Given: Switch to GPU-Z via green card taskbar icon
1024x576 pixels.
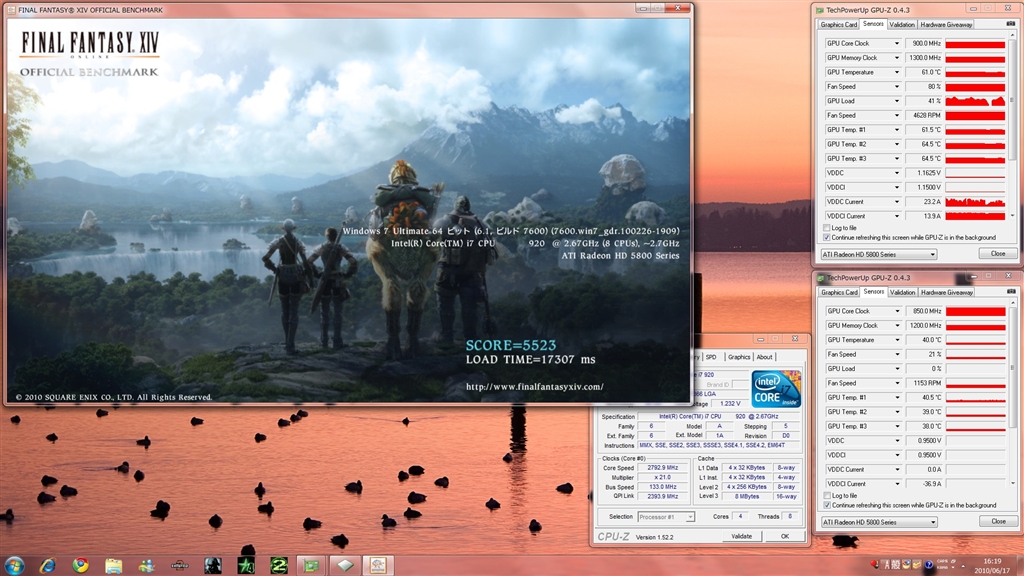Looking at the screenshot, I should [x=312, y=565].
